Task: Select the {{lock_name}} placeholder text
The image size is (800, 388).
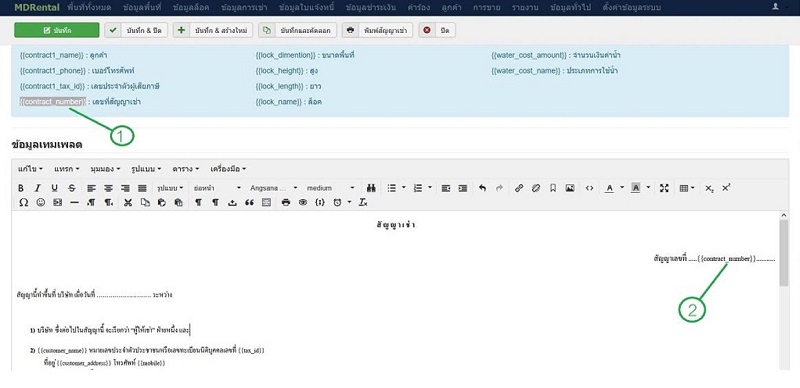Action: click(278, 102)
